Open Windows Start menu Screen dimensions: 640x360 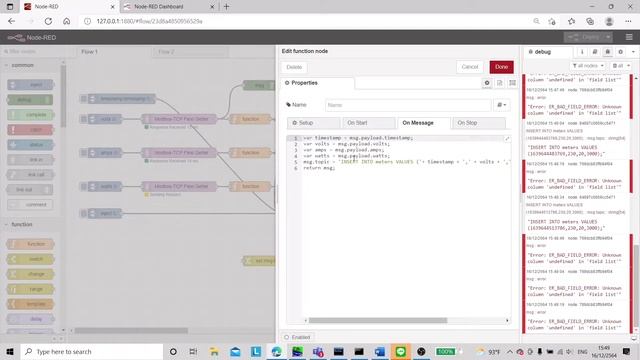tap(10, 351)
